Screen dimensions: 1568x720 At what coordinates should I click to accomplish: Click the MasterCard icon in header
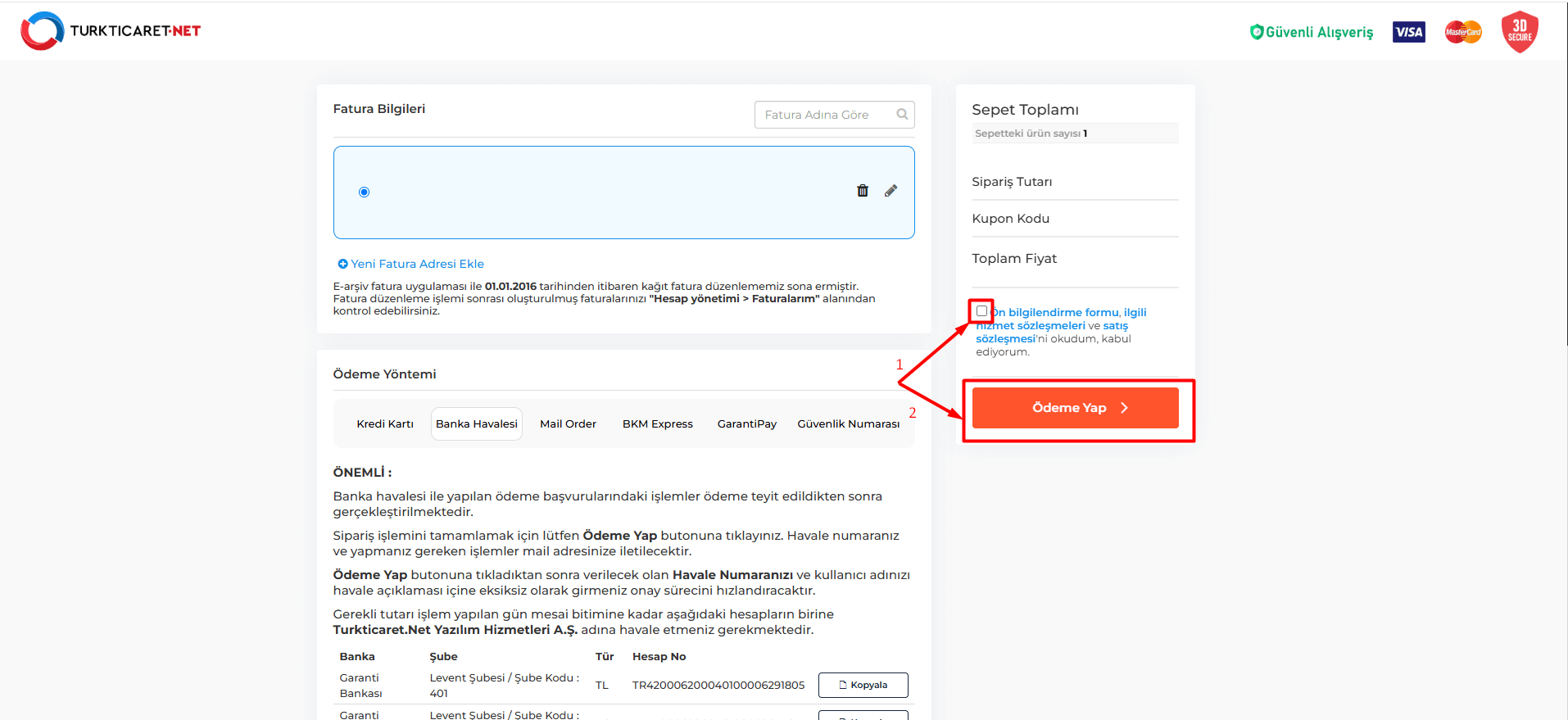(x=1462, y=32)
